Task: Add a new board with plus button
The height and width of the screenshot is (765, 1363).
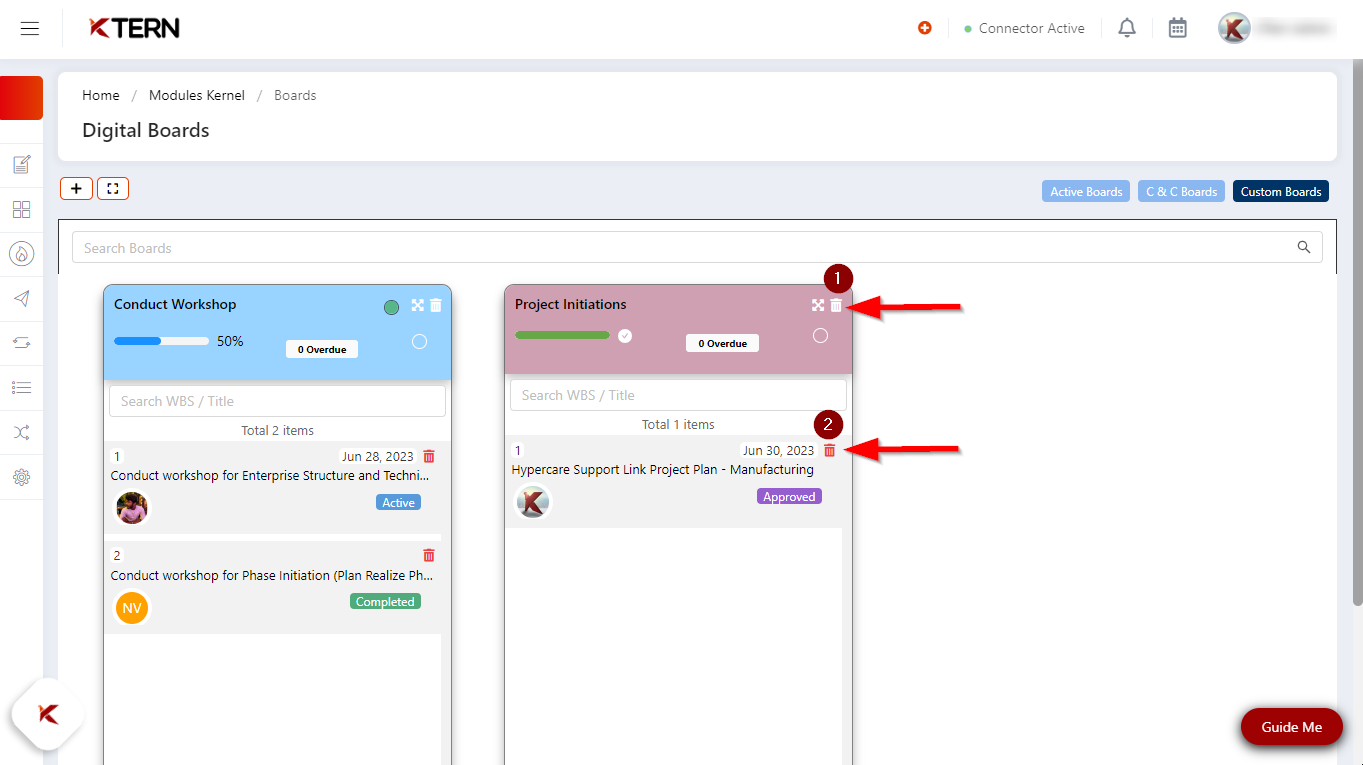Action: (76, 188)
